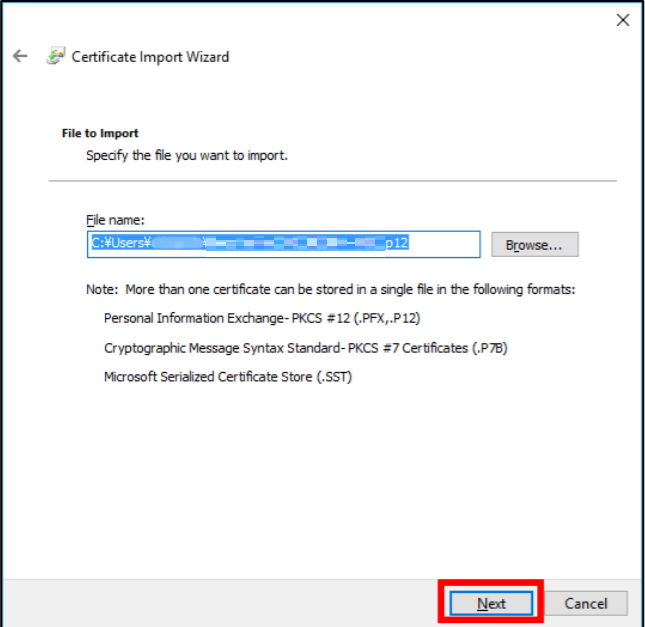Click the Cryptographic Message Syntax PKCS #7 line
This screenshot has height=627, width=645.
(x=308, y=348)
